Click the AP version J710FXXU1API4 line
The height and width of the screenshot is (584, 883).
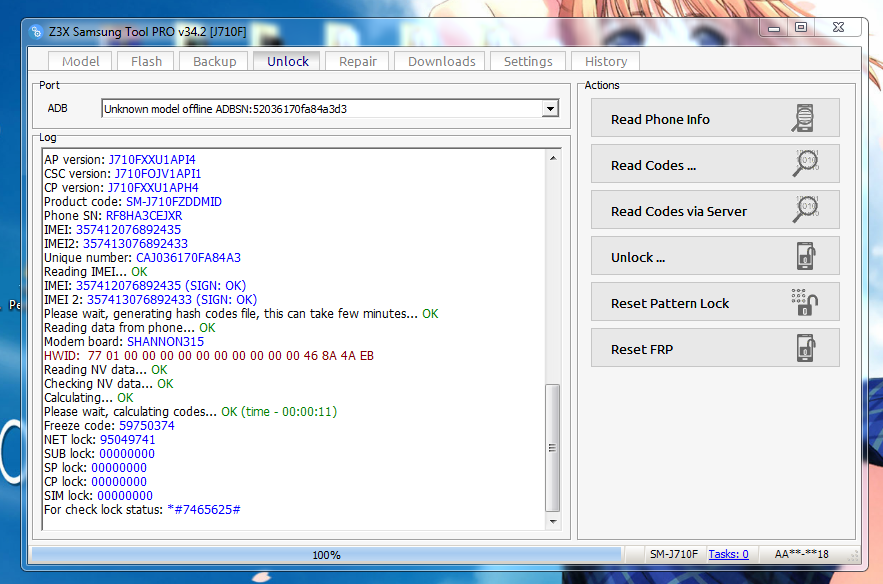click(120, 160)
